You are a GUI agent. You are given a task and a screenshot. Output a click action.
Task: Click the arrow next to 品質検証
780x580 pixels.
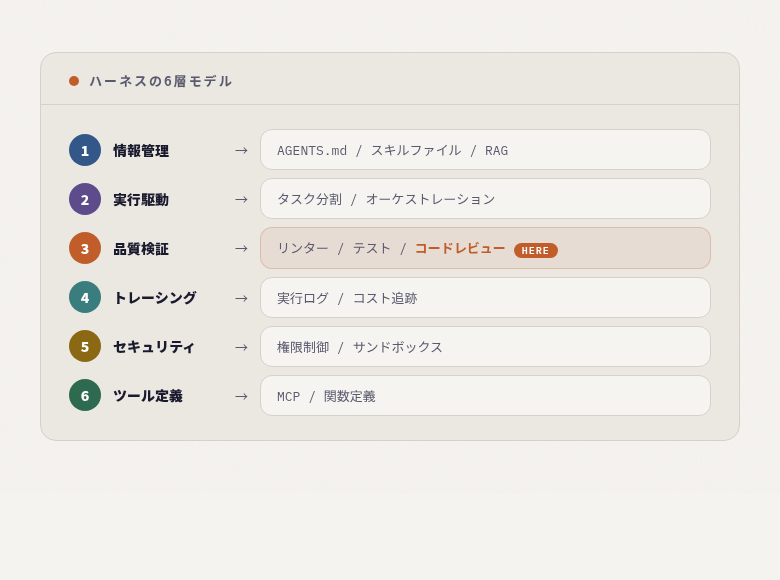pyautogui.click(x=241, y=248)
